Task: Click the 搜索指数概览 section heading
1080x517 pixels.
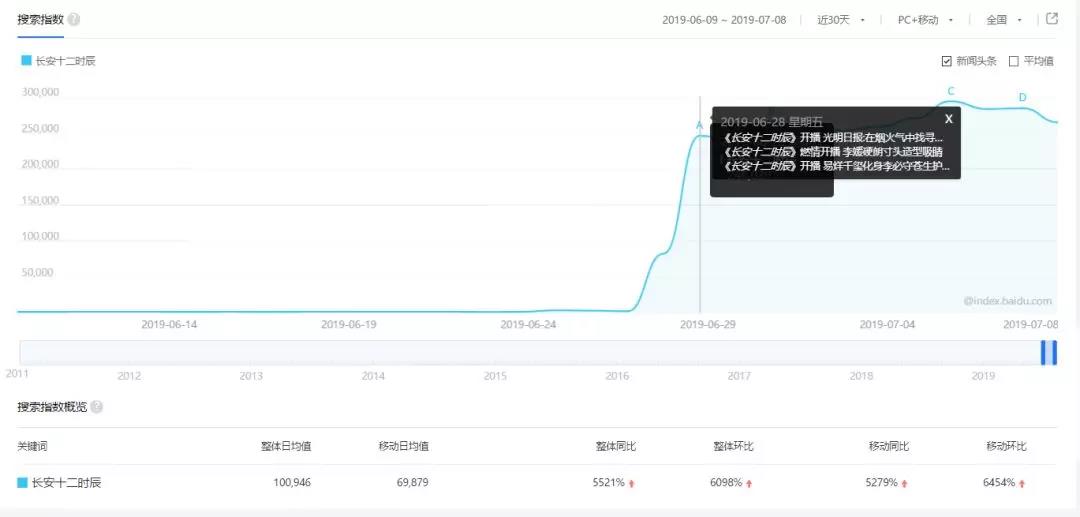Action: [x=52, y=407]
